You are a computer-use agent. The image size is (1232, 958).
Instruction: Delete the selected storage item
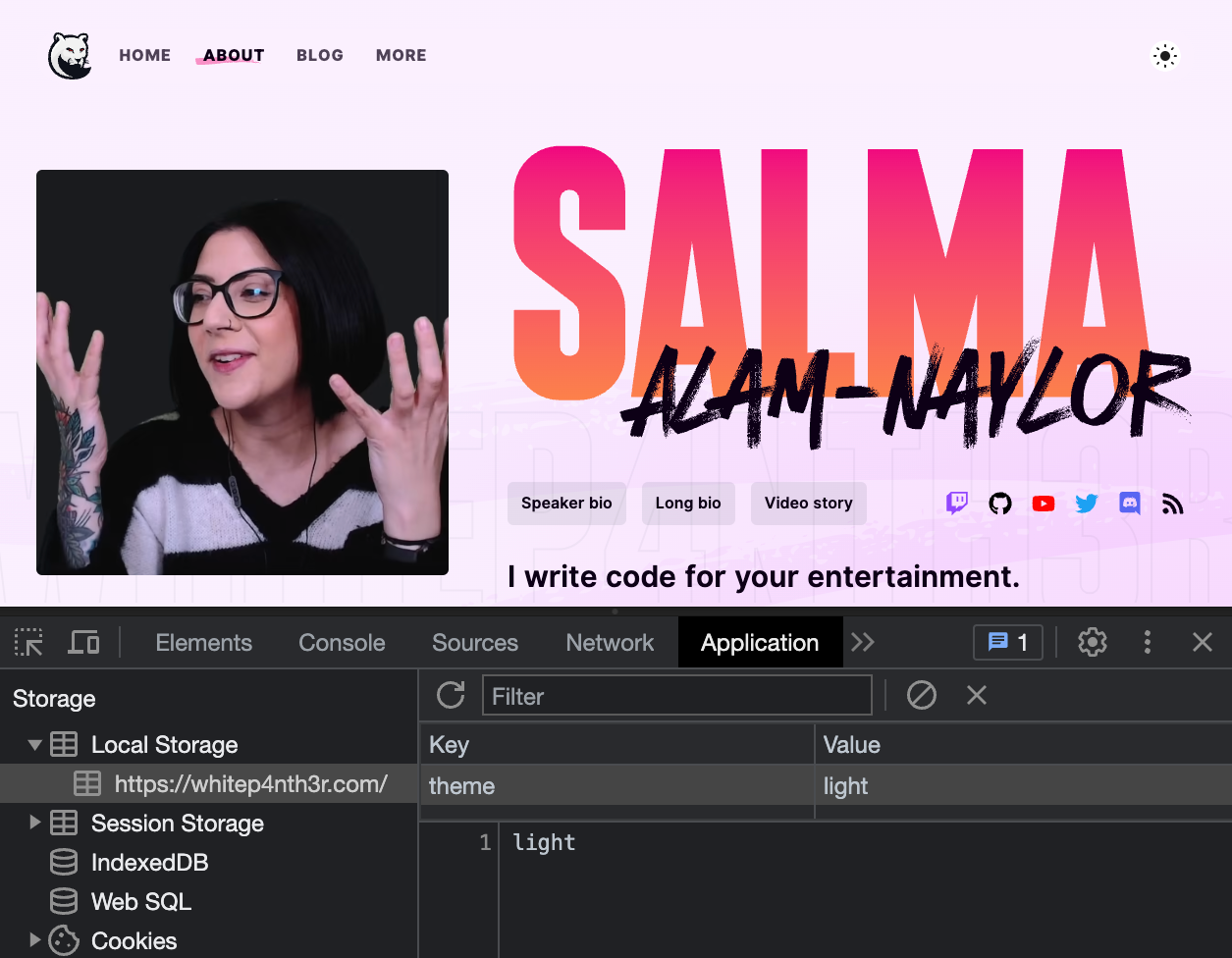pyautogui.click(x=976, y=695)
